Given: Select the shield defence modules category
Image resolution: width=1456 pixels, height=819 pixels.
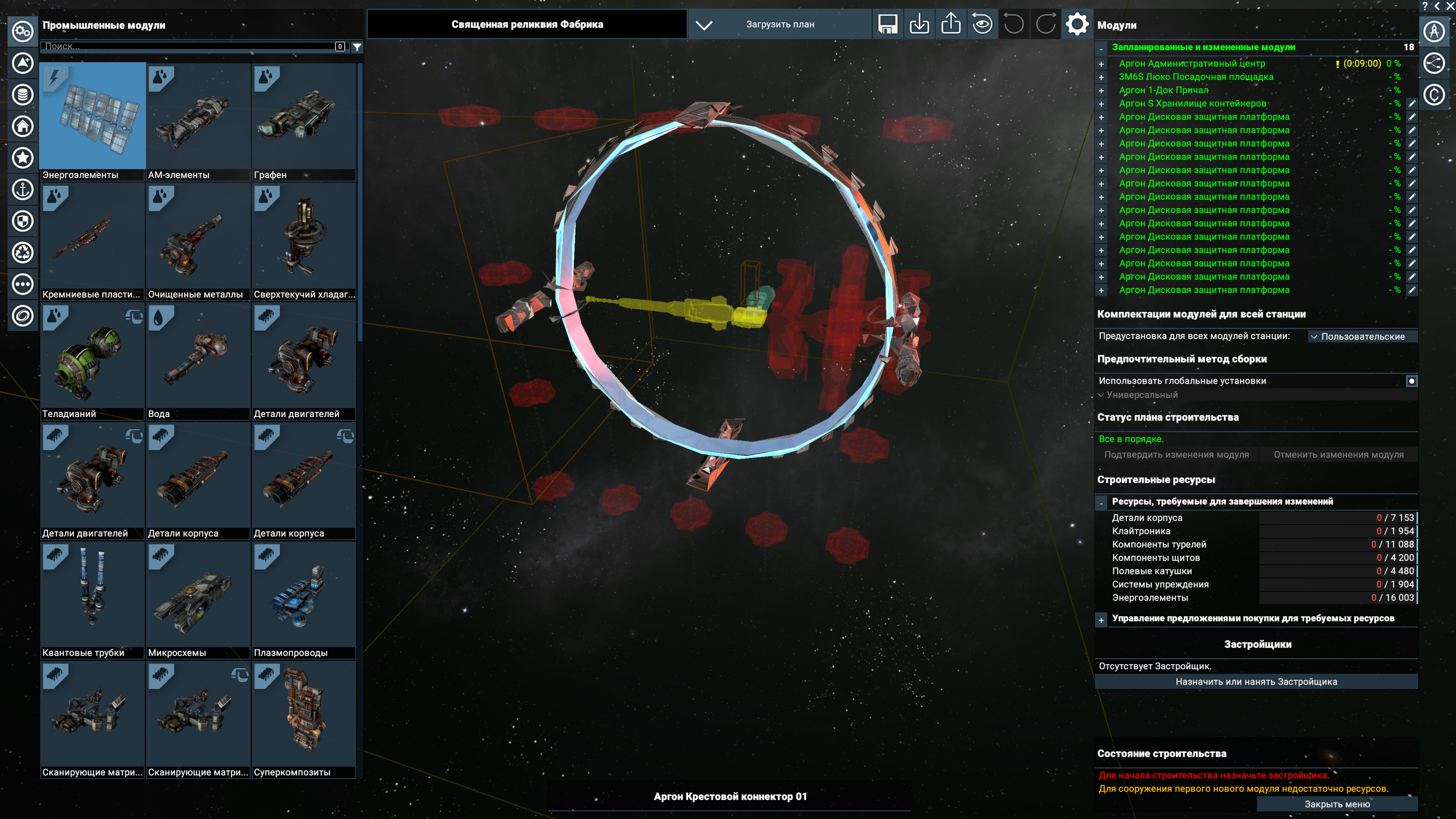Looking at the screenshot, I should [23, 221].
